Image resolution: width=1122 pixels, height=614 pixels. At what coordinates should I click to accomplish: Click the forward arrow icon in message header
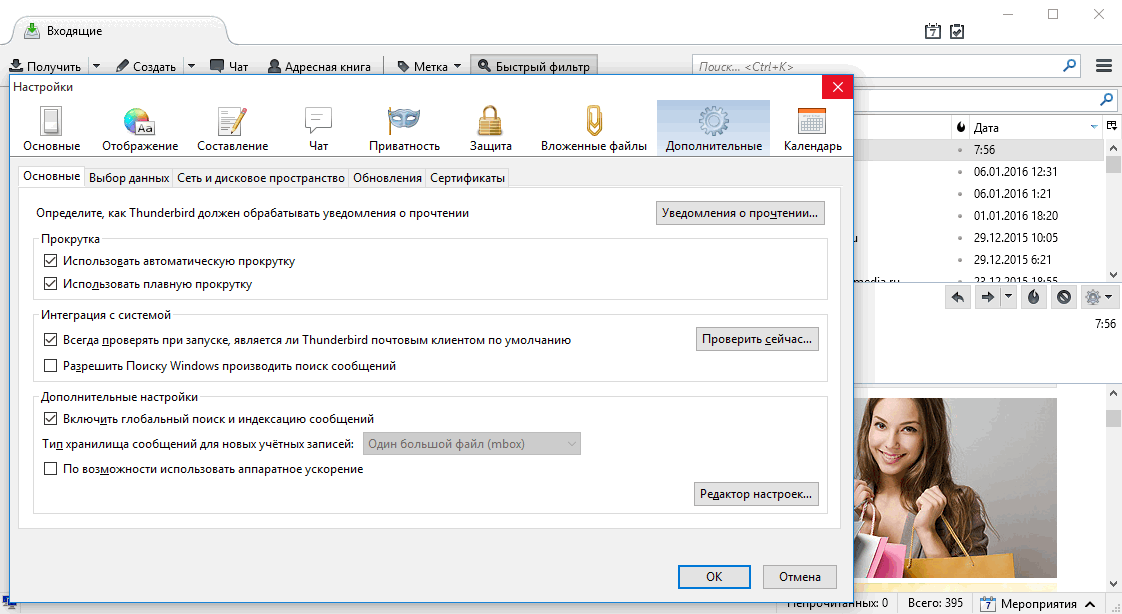(x=987, y=297)
